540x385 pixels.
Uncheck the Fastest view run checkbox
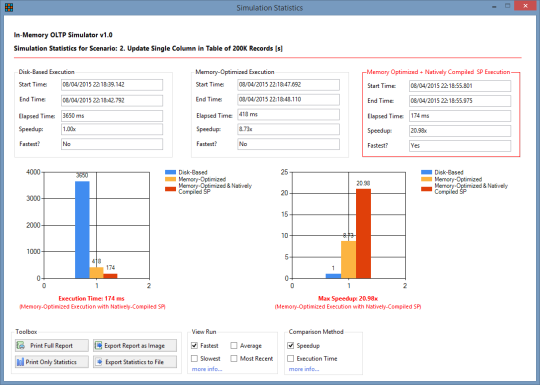coord(195,345)
